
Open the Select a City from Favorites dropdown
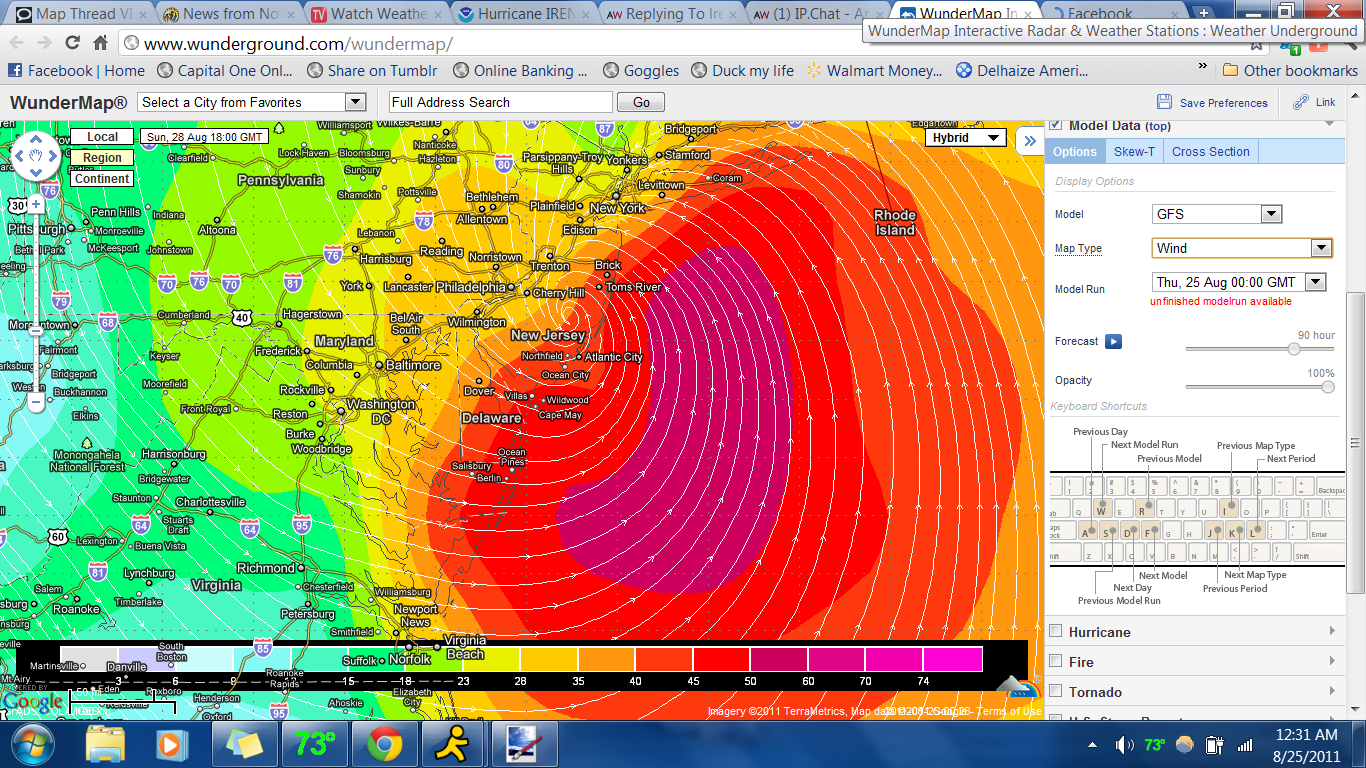[253, 102]
